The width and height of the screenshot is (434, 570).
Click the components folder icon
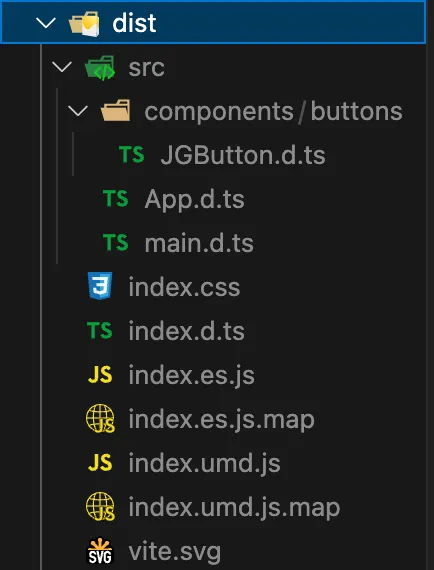116,111
